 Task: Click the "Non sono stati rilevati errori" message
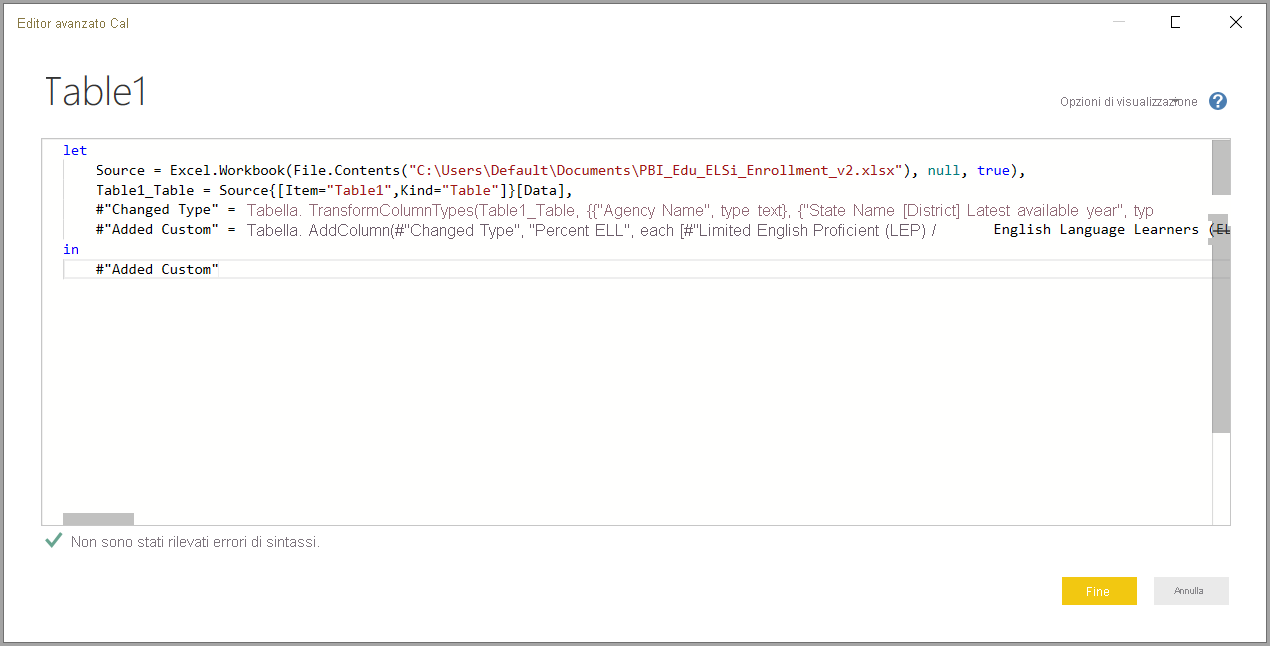[195, 542]
